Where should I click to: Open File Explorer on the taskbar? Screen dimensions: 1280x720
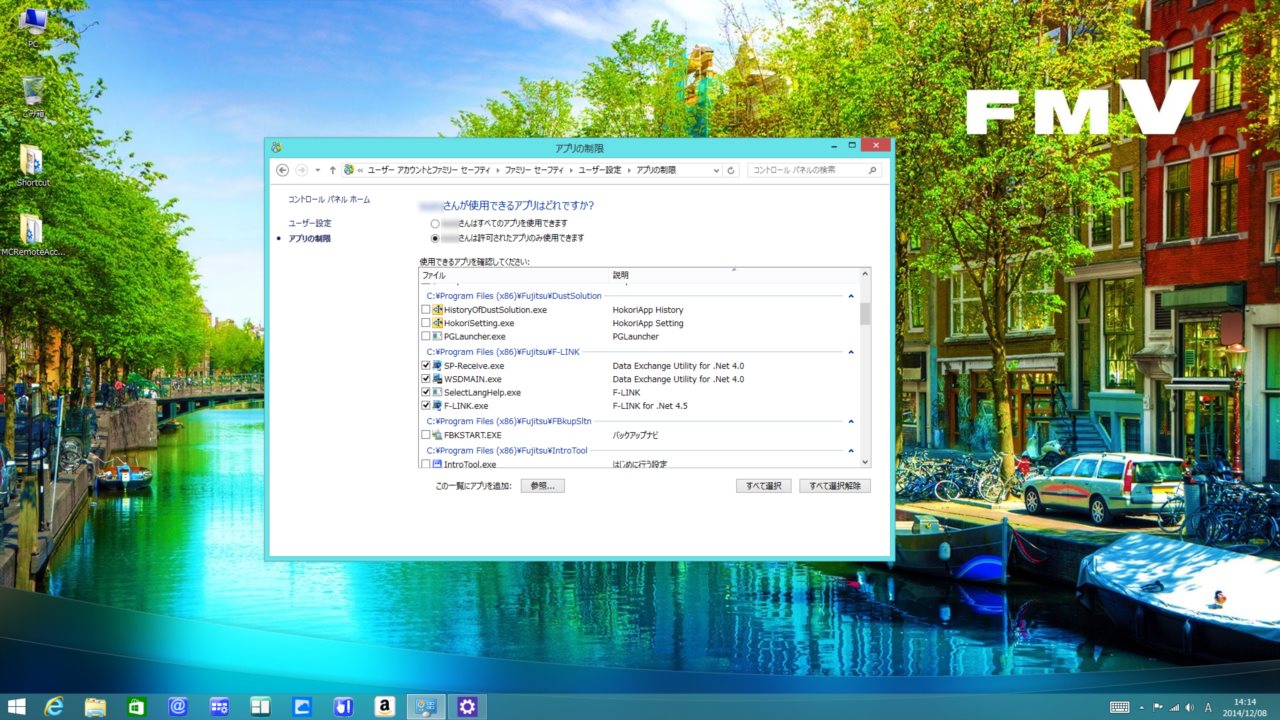coord(95,706)
